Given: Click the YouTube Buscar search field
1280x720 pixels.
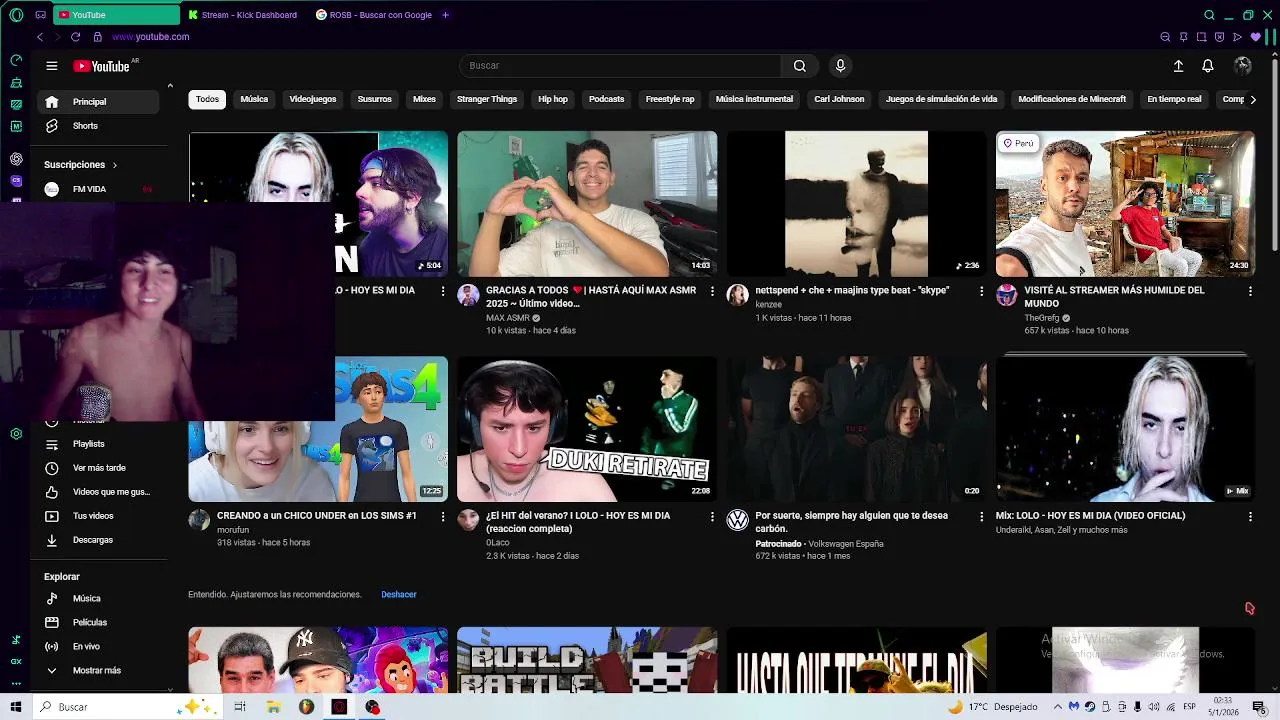Looking at the screenshot, I should (x=620, y=66).
